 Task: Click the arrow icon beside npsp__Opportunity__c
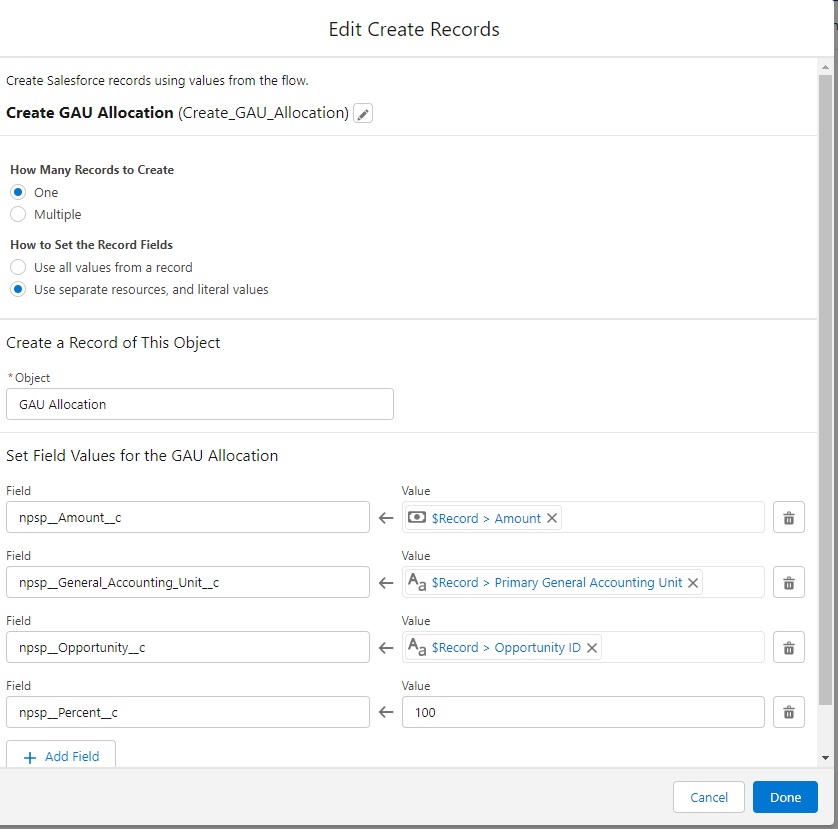click(386, 648)
